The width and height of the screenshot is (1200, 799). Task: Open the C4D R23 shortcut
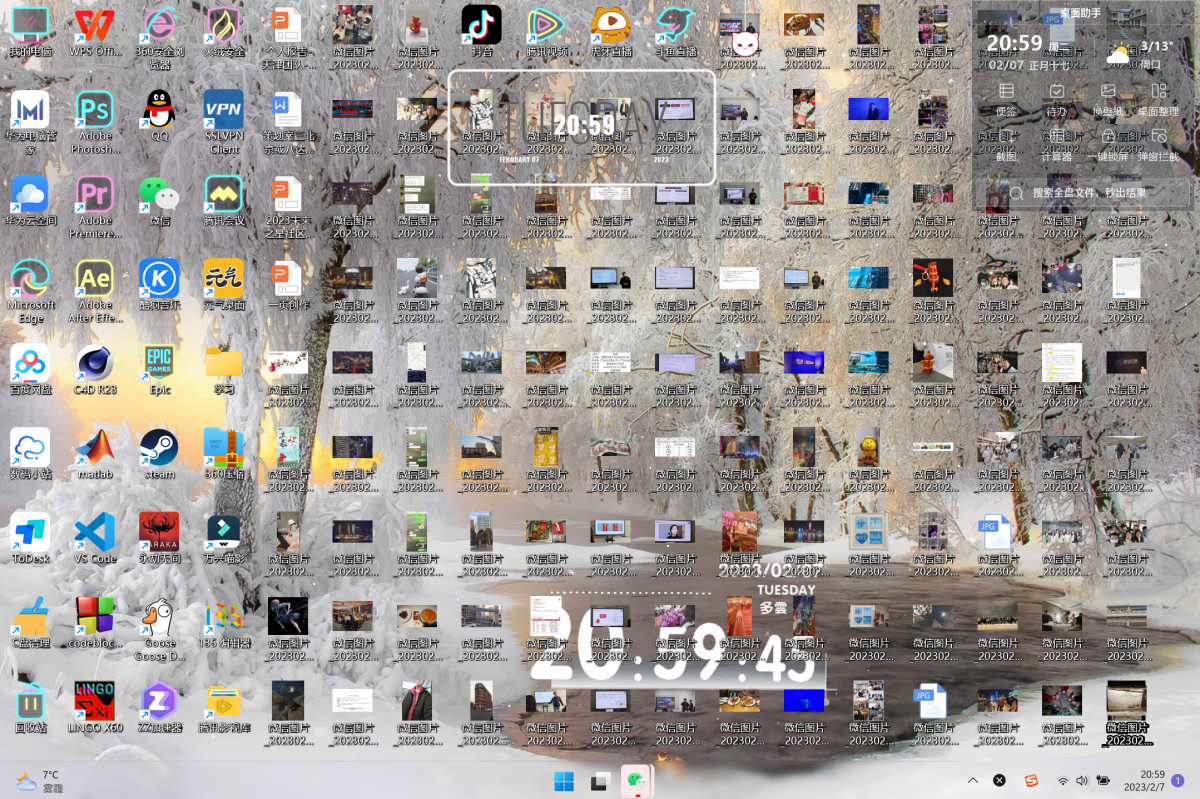tap(95, 363)
